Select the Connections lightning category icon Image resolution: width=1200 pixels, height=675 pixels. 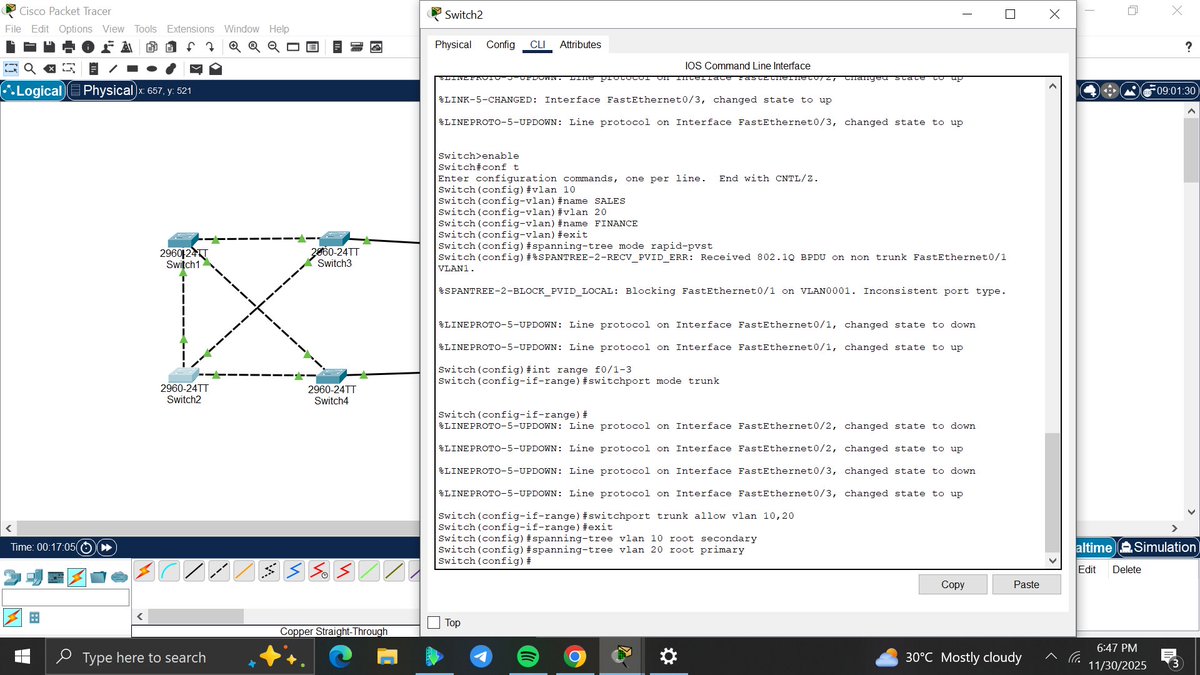click(76, 577)
